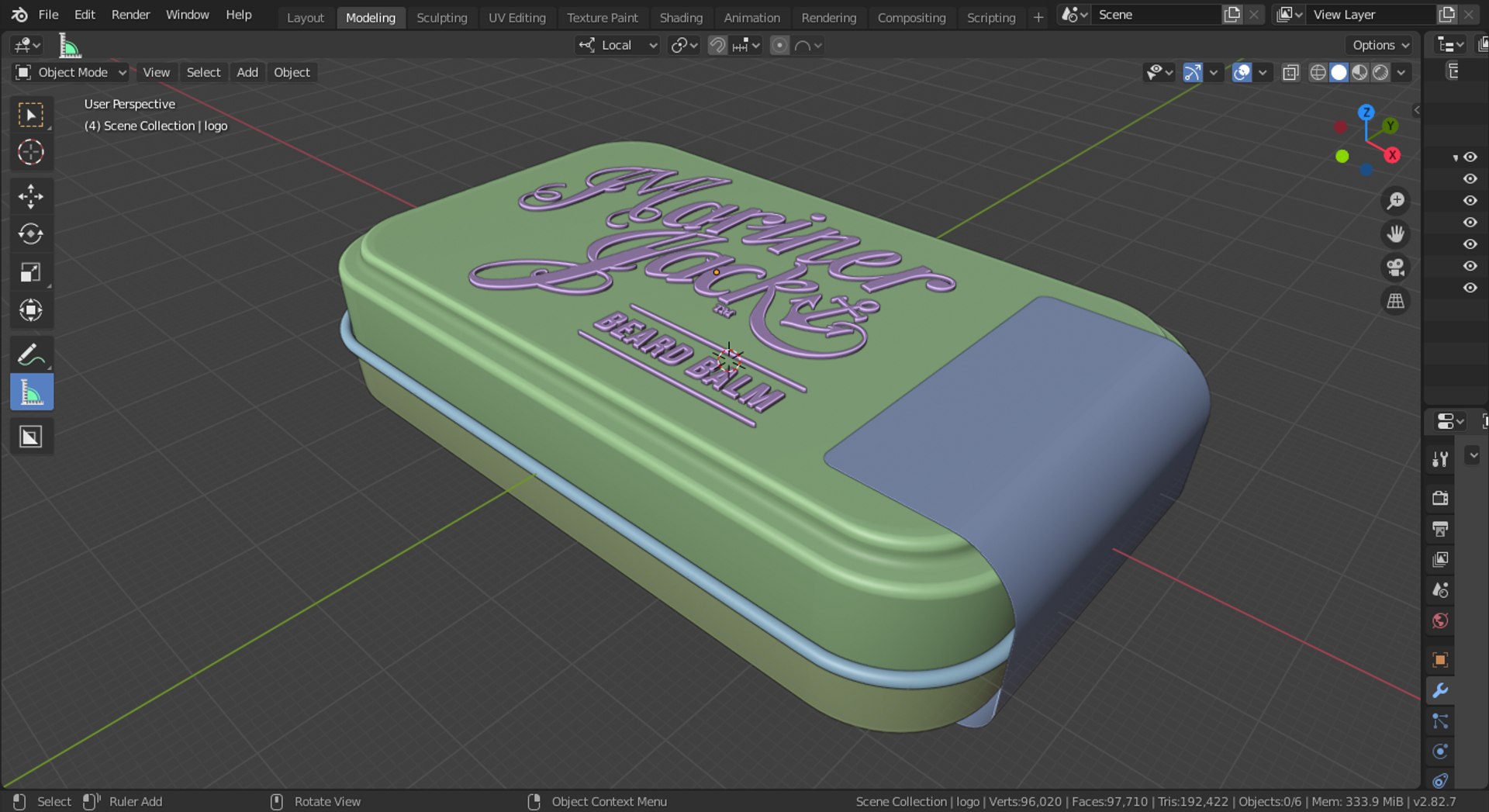Screen dimensions: 1489x812
Task: Open the Particles properties tab
Action: [x=1440, y=721]
